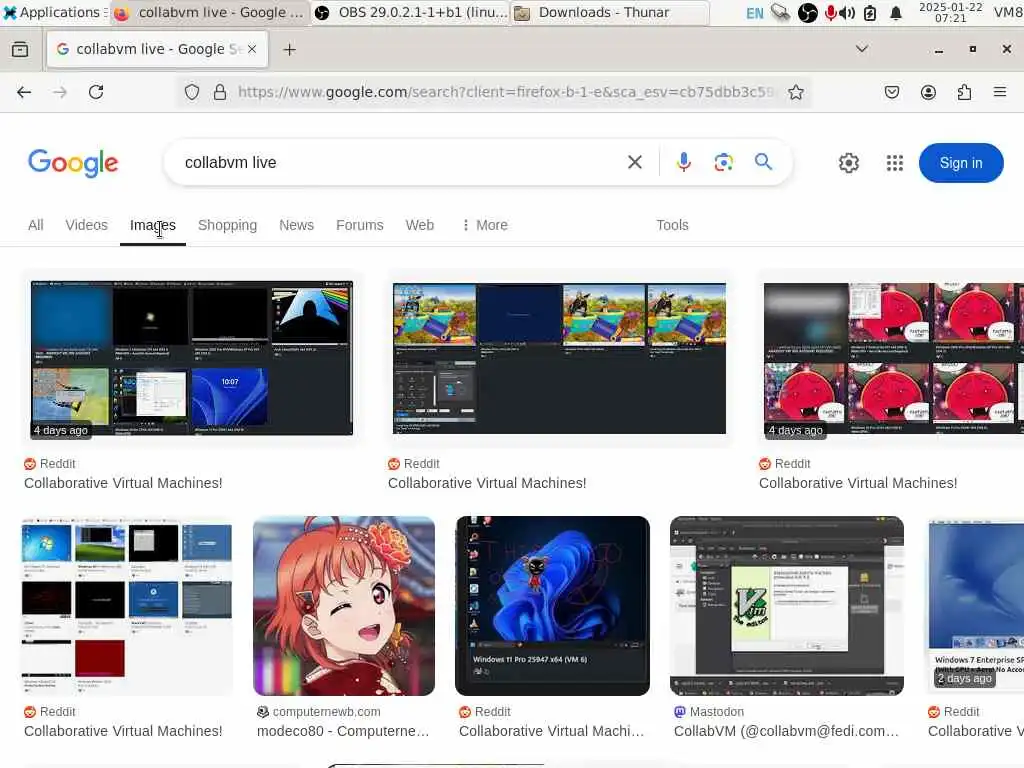
Task: Open the first Reddit CollabVM thumbnail, 4 days ago
Action: coord(192,358)
